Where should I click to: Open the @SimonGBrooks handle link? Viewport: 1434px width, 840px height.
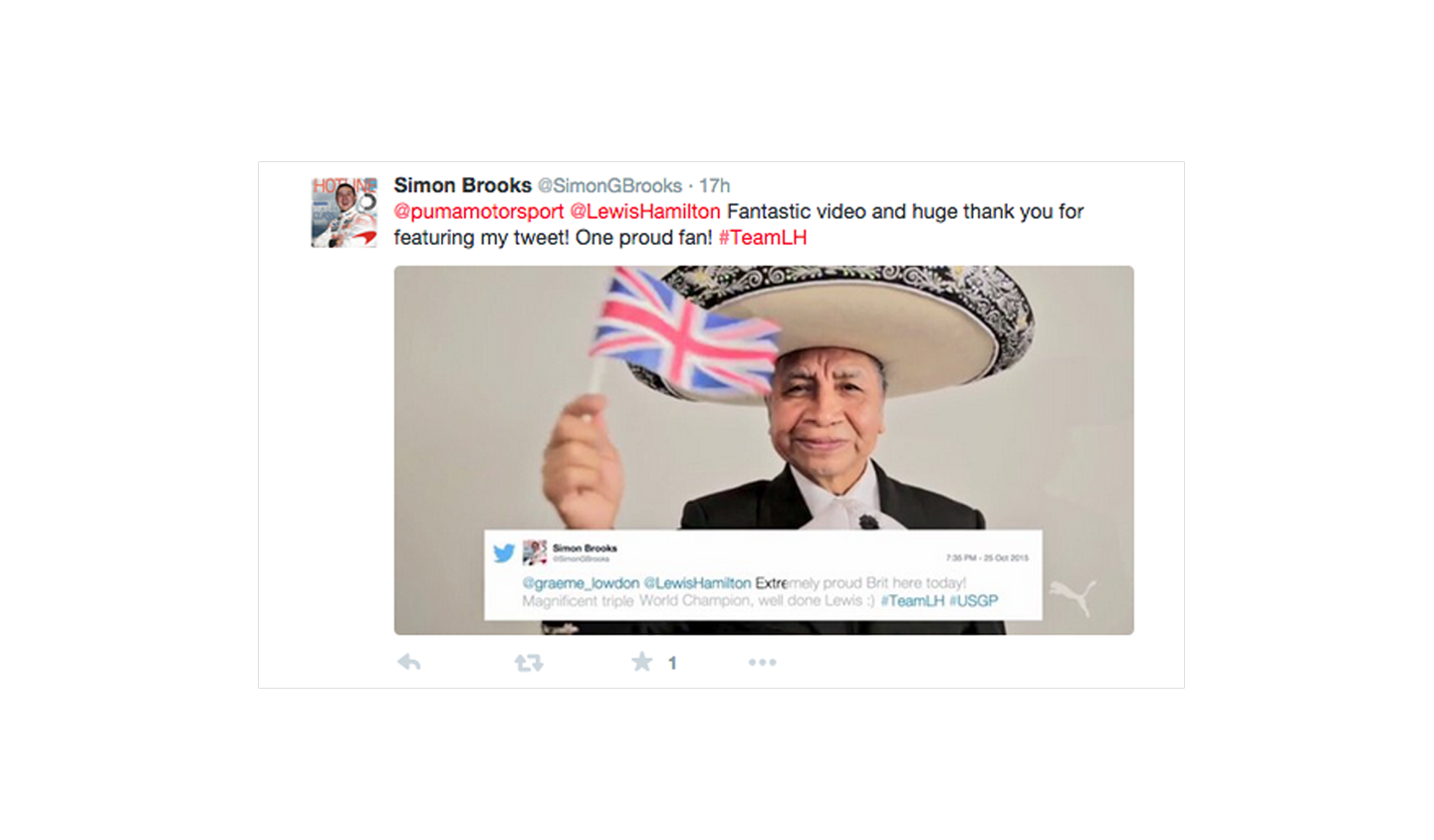[609, 186]
